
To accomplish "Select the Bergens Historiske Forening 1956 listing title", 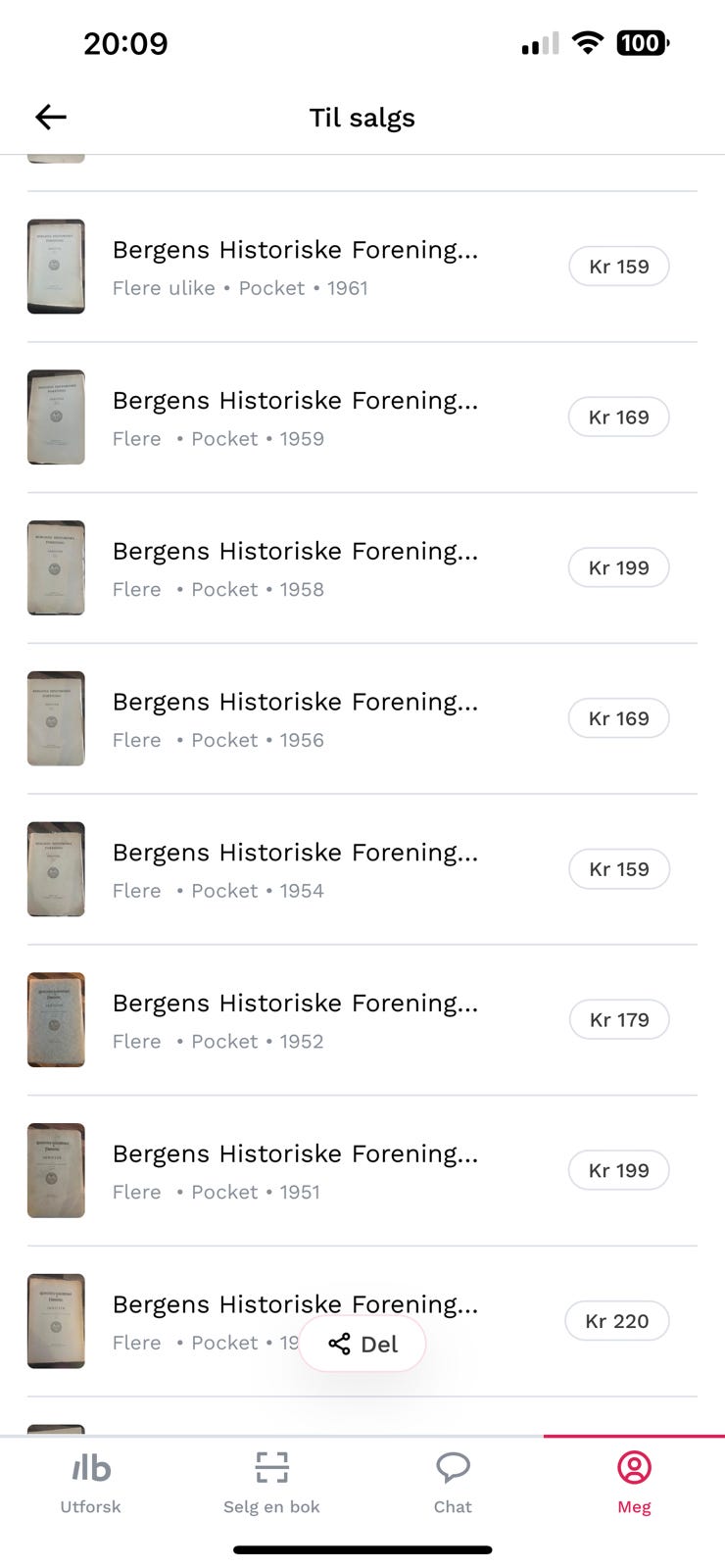I will [x=295, y=702].
